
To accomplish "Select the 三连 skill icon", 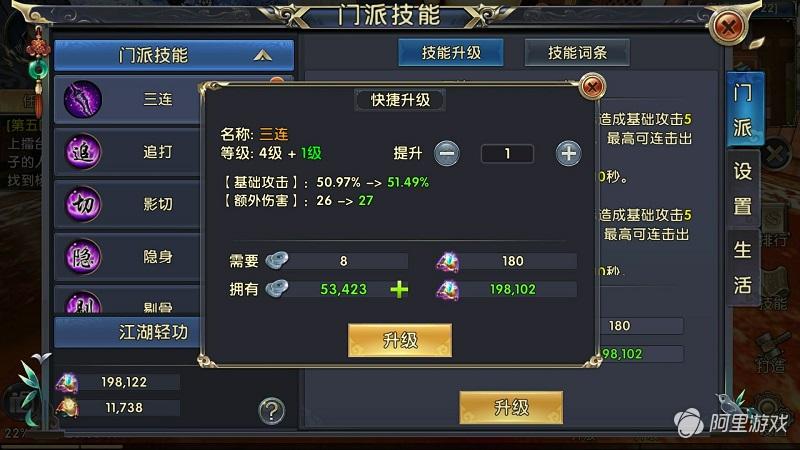I will (x=83, y=99).
